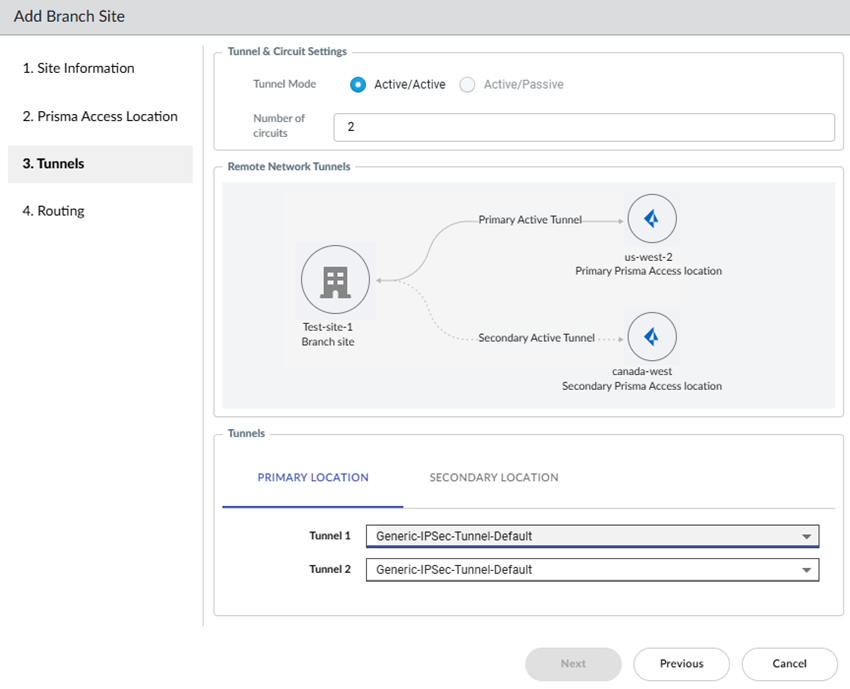Click the Add Branch Site title
Viewport: 850px width, 689px height.
click(69, 16)
